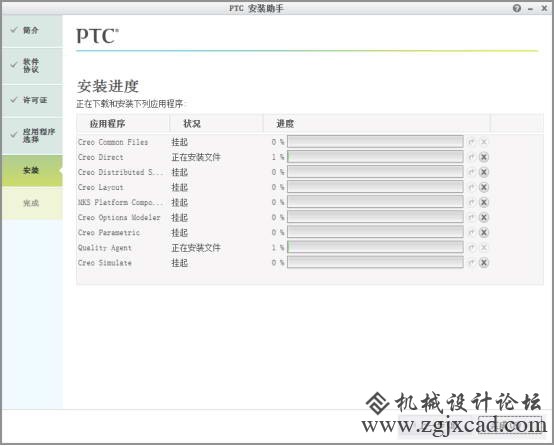Open the help question mark icon

pyautogui.click(x=517, y=8)
